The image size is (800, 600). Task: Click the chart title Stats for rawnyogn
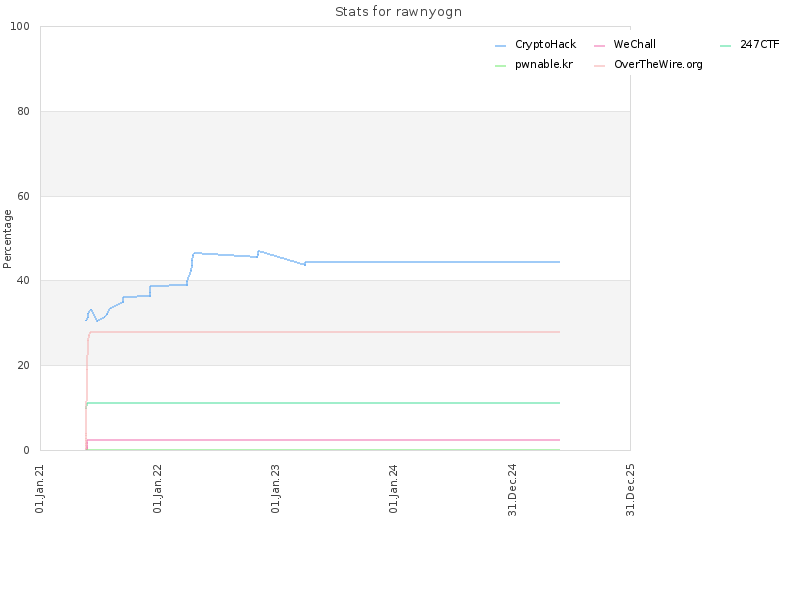398,12
